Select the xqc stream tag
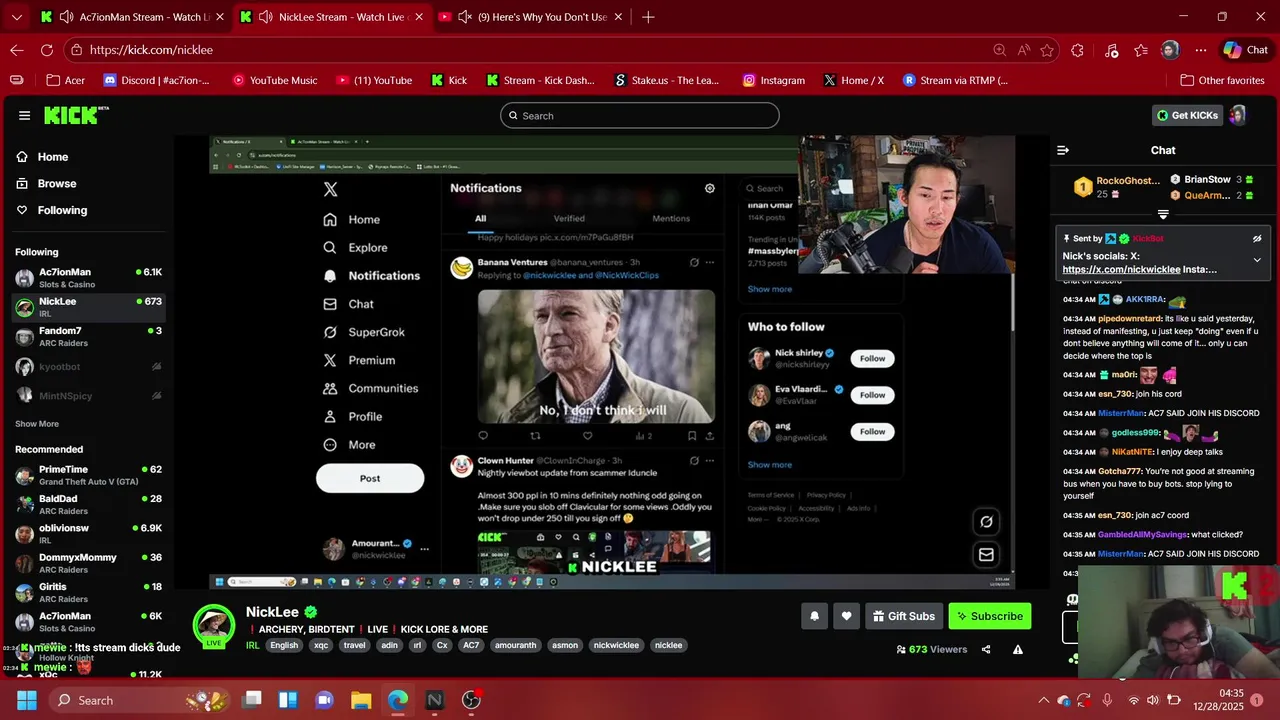 tap(321, 645)
